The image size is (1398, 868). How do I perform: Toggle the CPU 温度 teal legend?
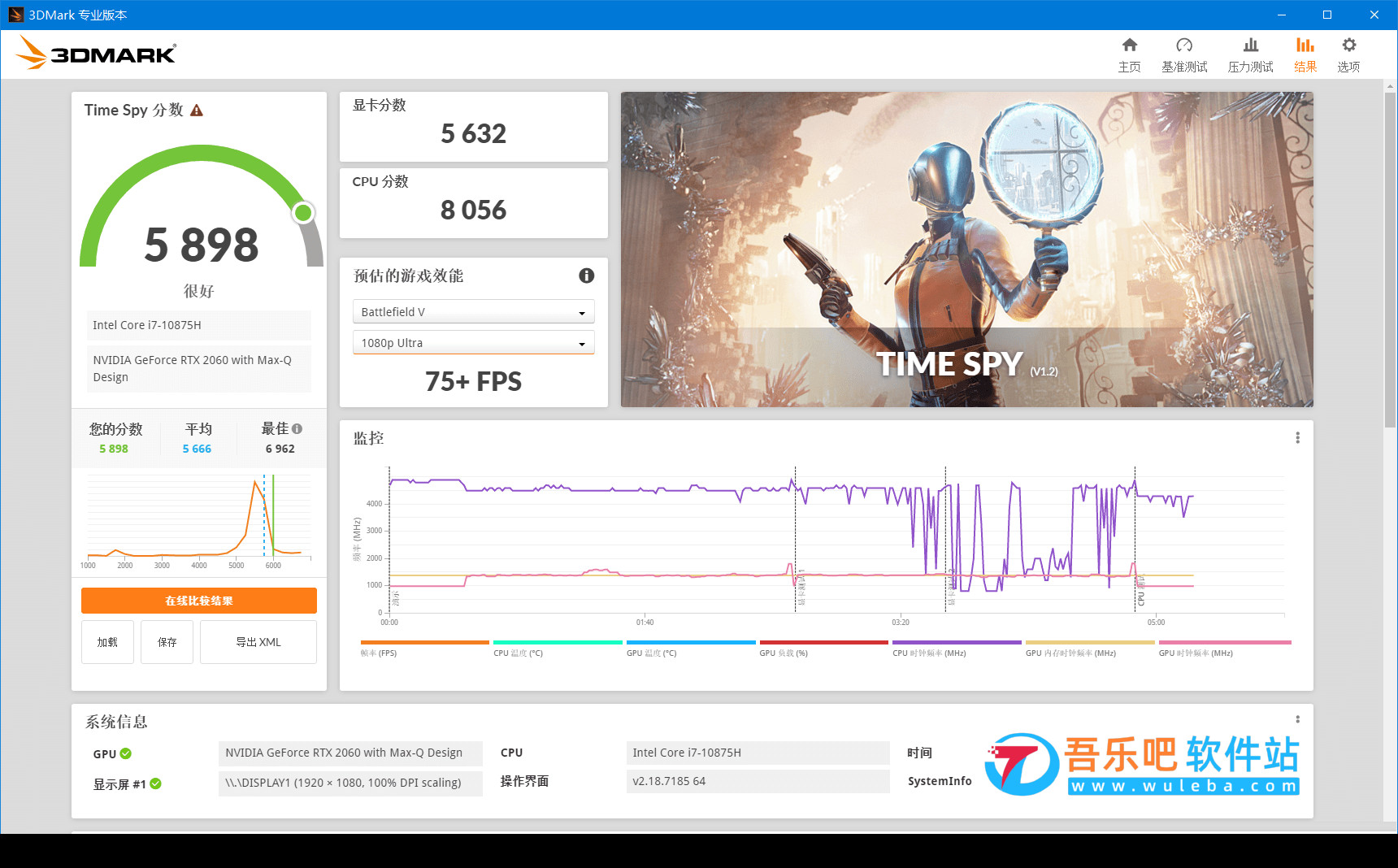click(x=558, y=649)
